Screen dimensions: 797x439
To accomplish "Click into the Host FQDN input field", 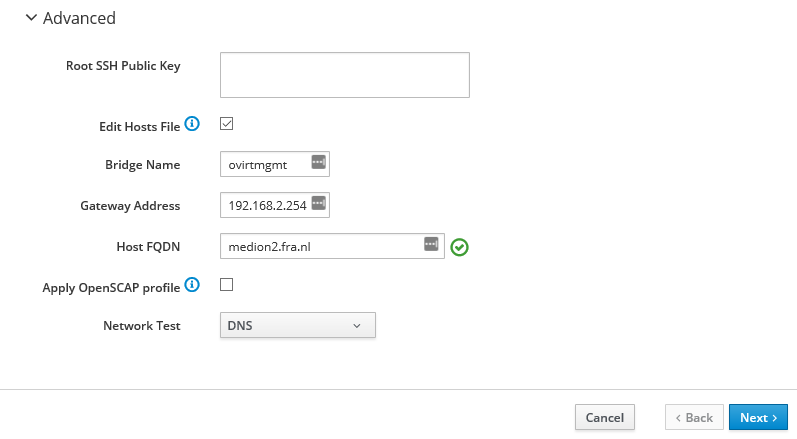I will pyautogui.click(x=320, y=245).
